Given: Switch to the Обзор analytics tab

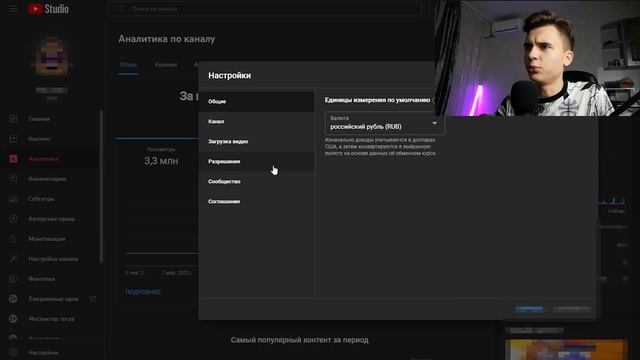Looking at the screenshot, I should point(128,65).
